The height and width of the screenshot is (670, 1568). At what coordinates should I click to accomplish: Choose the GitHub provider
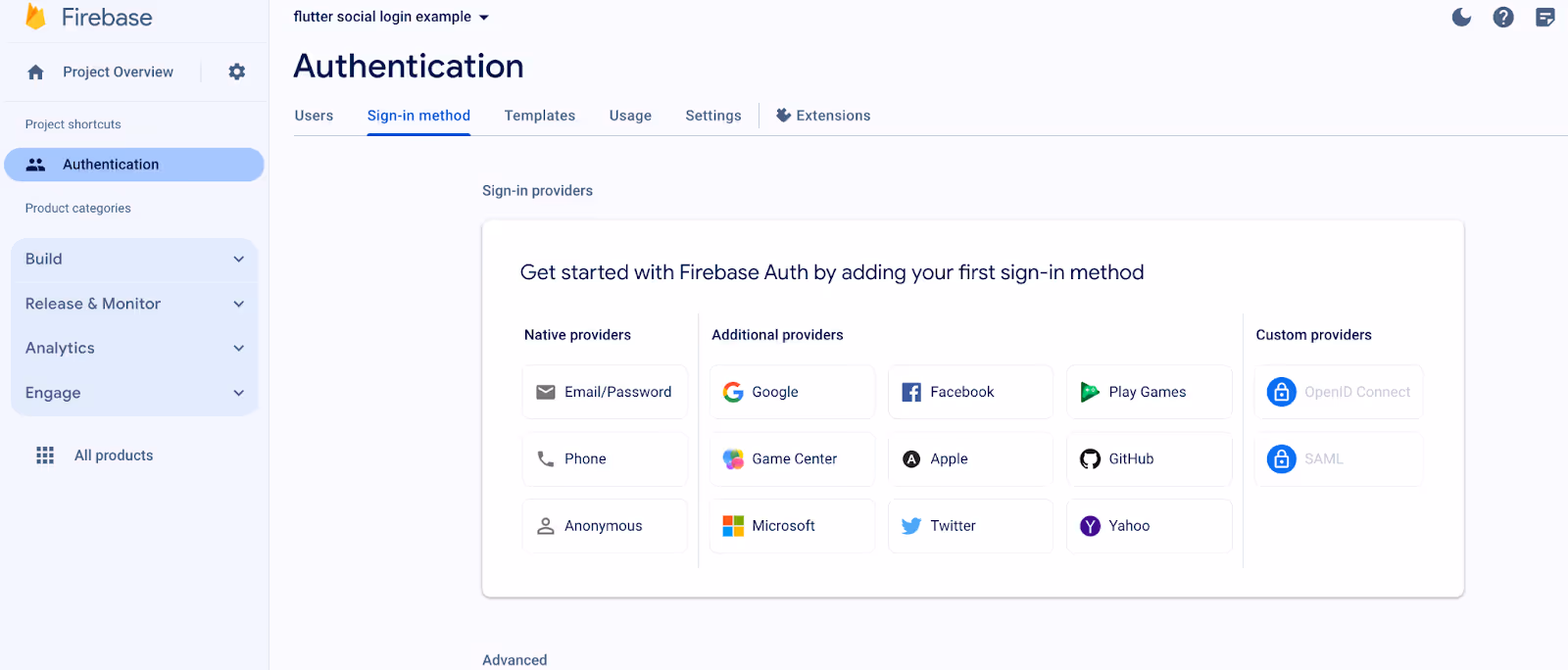[1149, 458]
